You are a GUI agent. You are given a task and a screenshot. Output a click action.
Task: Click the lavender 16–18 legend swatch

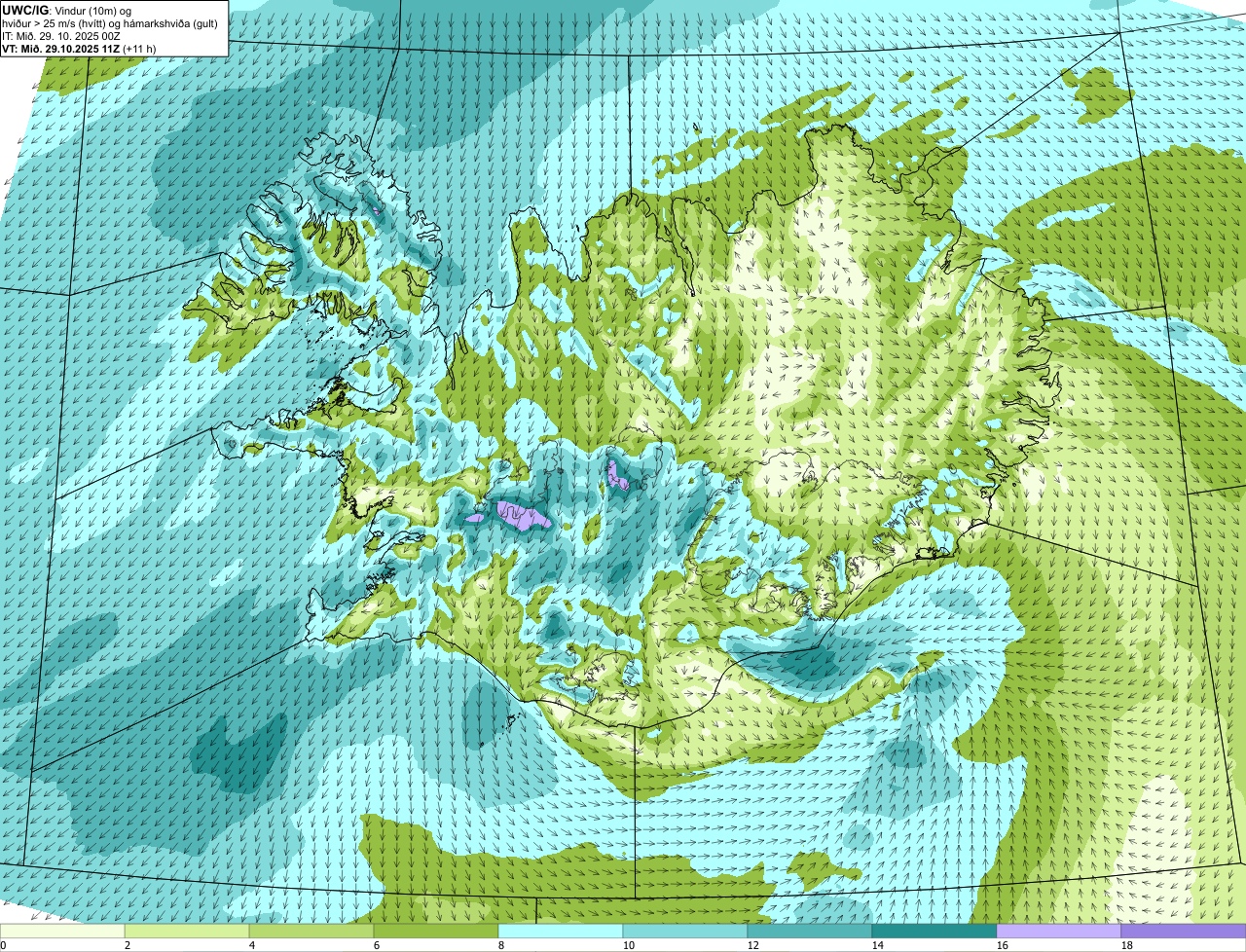pos(1059,932)
